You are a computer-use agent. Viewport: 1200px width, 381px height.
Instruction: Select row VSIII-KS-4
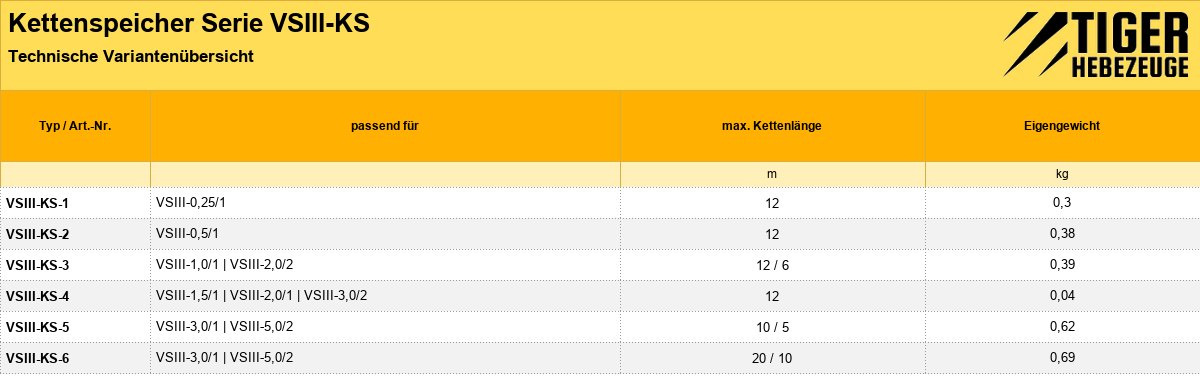(600, 296)
